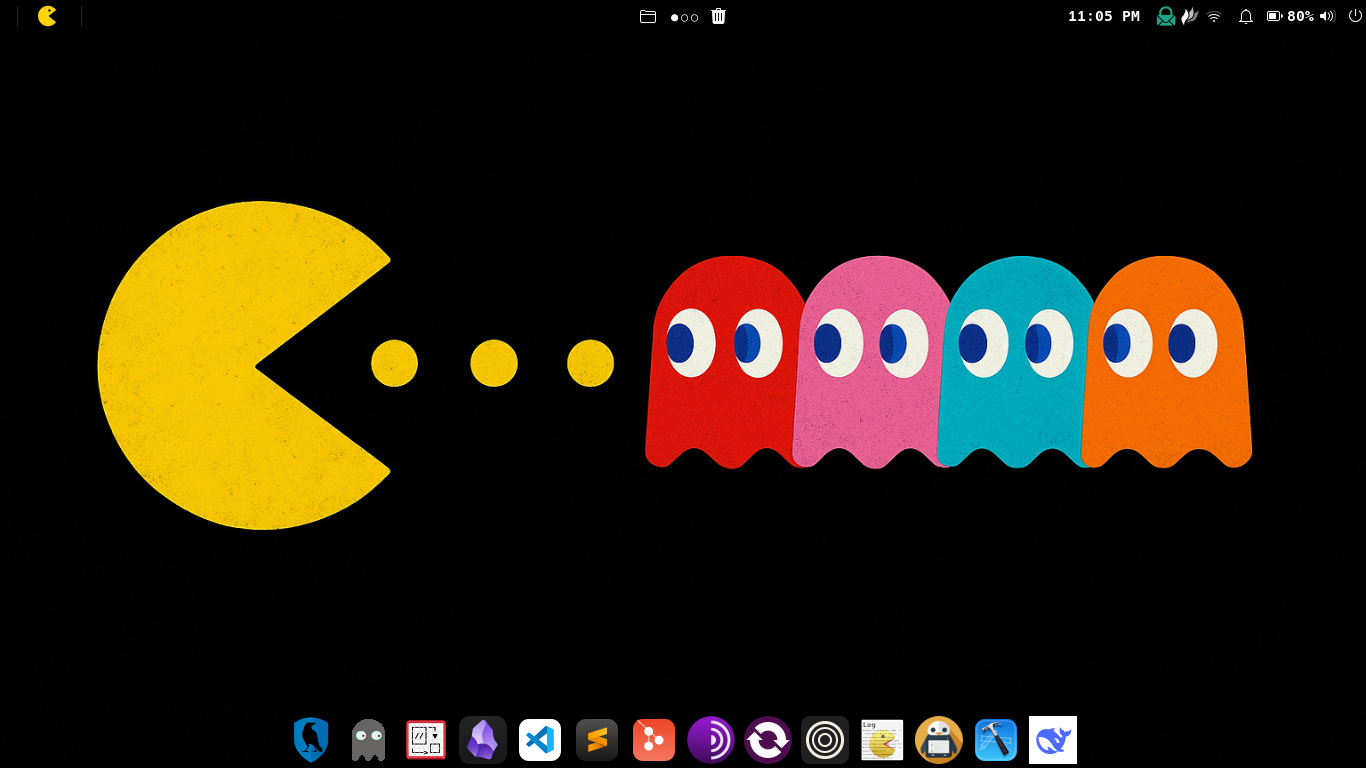Screen dimensions: 1366x768
Task: Launch Tor Browser from the dock
Action: pos(711,740)
